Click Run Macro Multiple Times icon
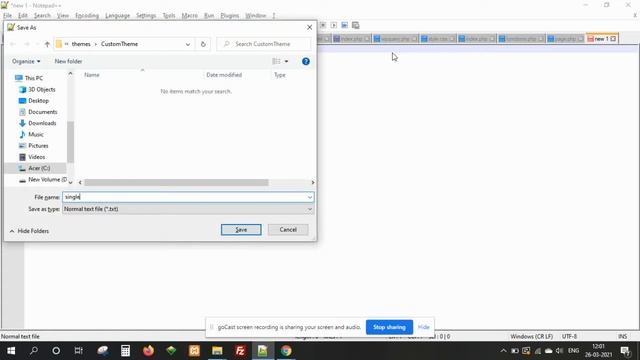This screenshot has width=640, height=360. tap(344, 25)
